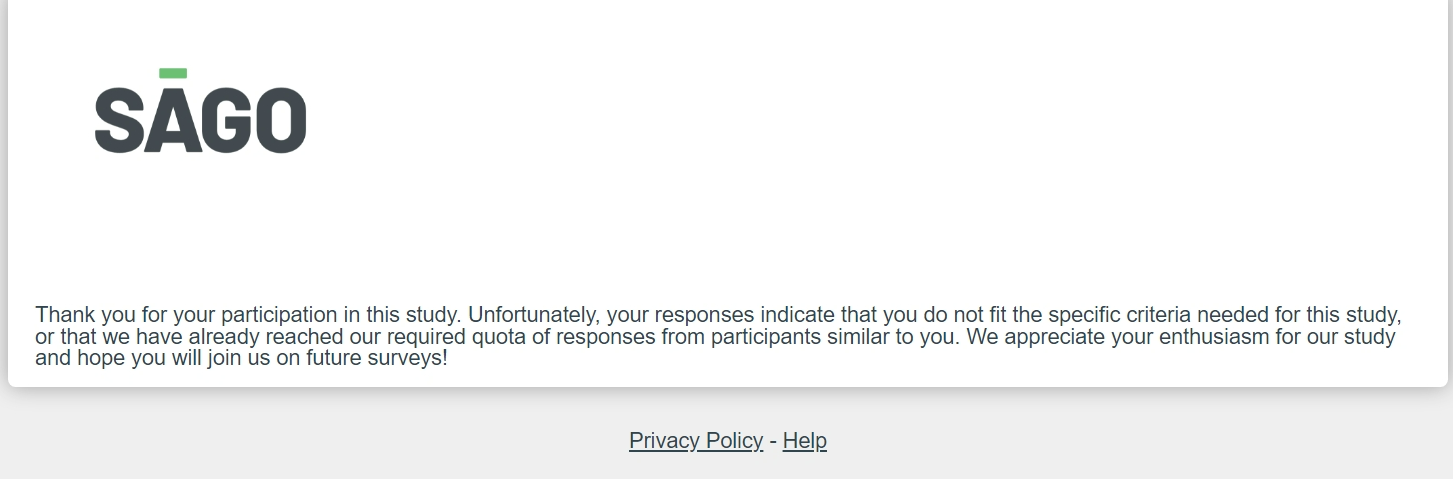This screenshot has height=479, width=1453.
Task: Click the green bar above the logo
Action: [173, 73]
